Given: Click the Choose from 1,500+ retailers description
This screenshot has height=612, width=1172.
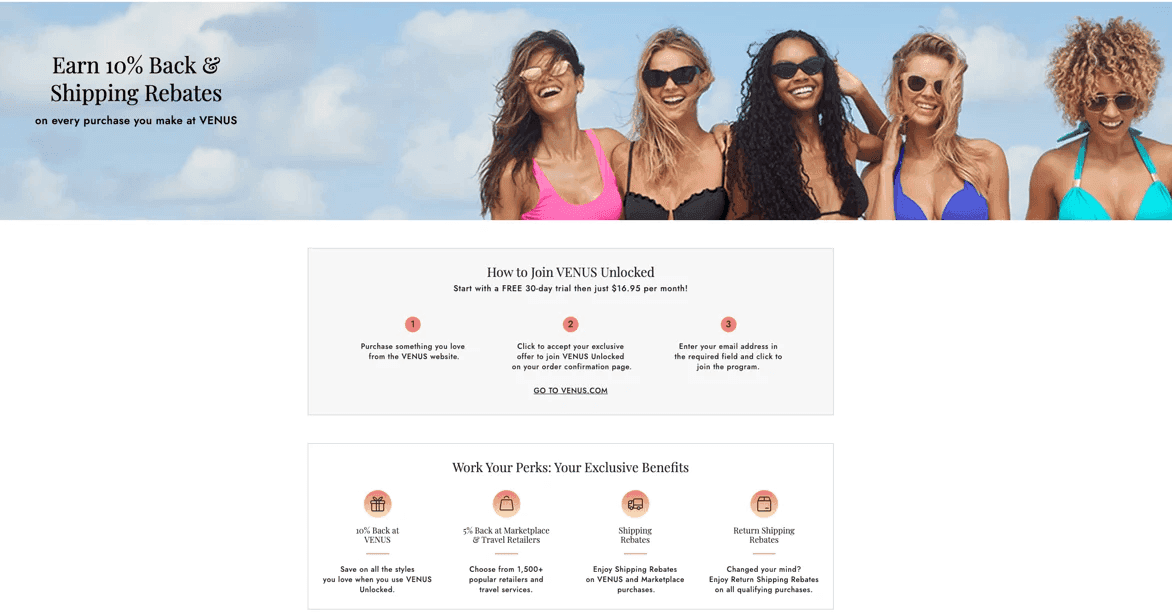Looking at the screenshot, I should click(506, 579).
